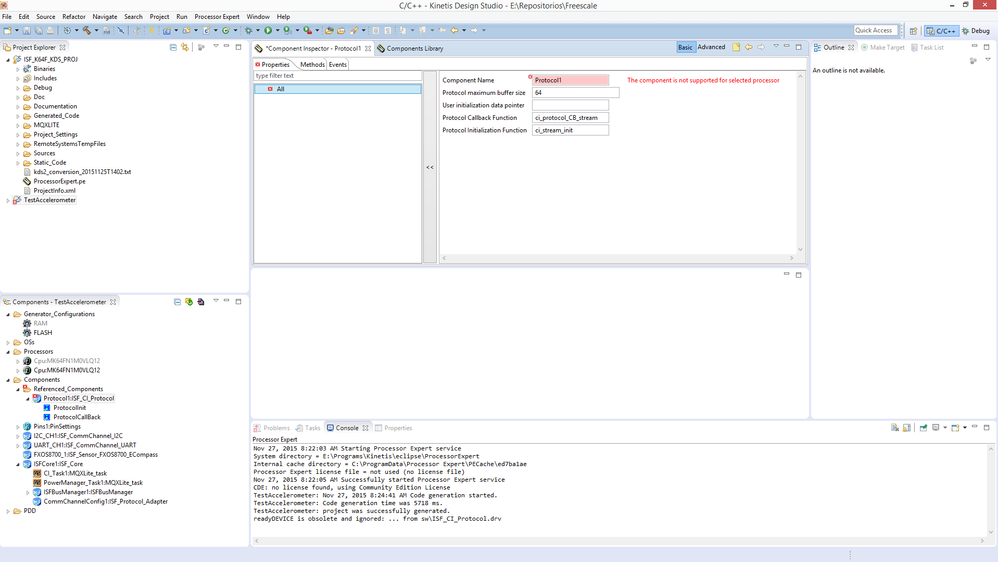This screenshot has width=998, height=562.
Task: Open the Problems tab
Action: (271, 428)
